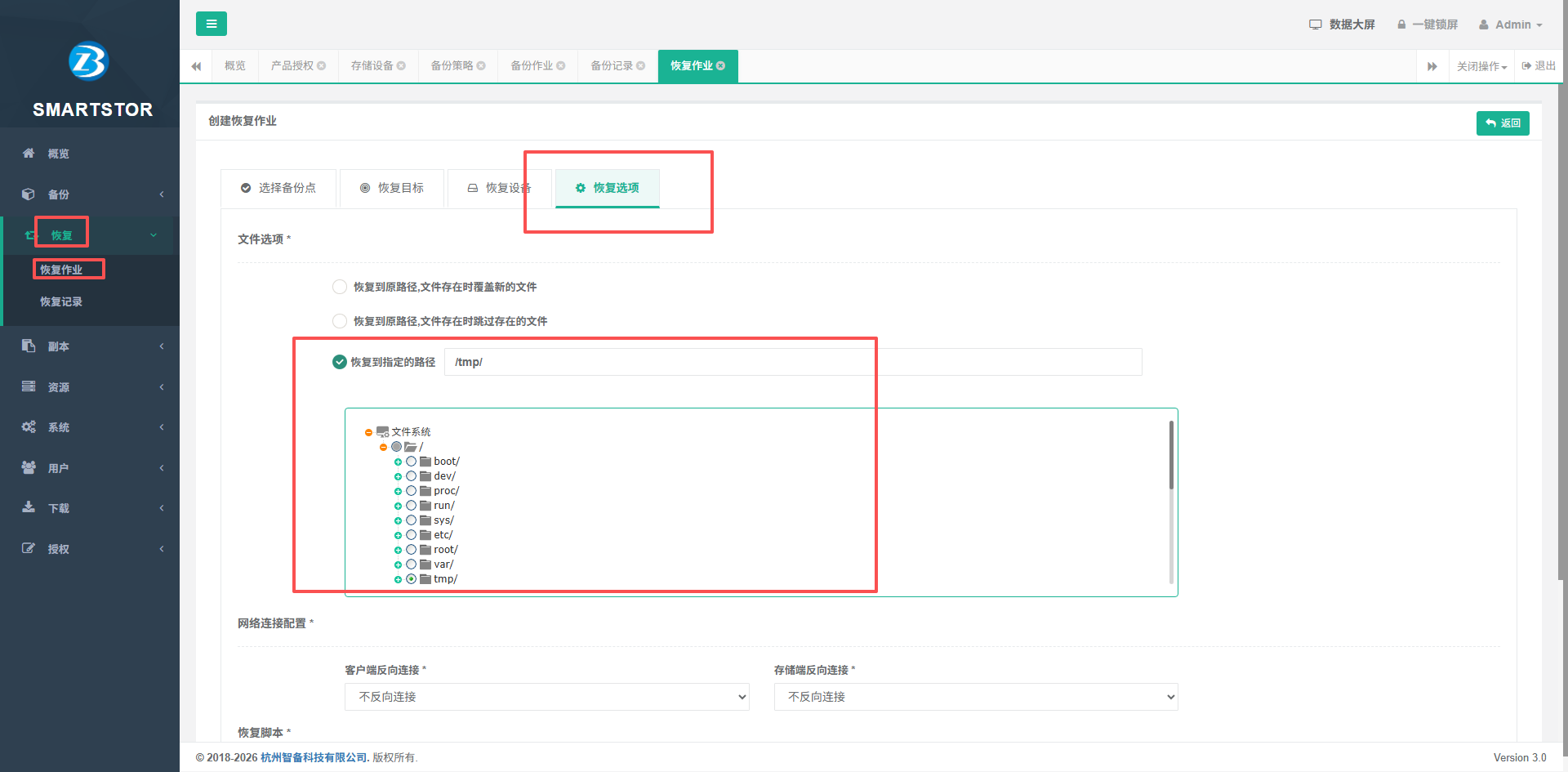Open the 恢复选项 wizard step
The height and width of the screenshot is (772, 1568).
tap(608, 188)
